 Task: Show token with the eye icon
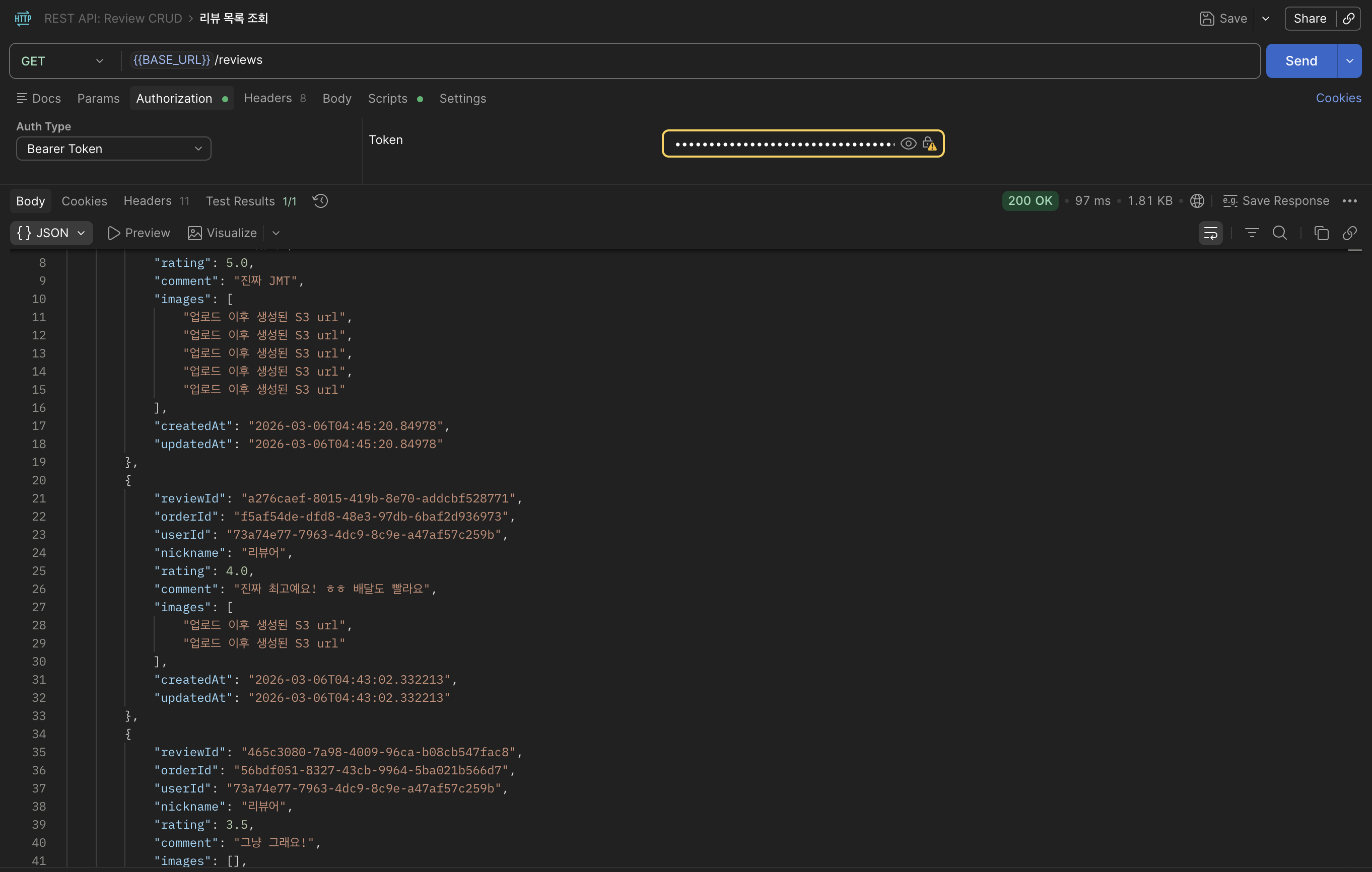(908, 143)
